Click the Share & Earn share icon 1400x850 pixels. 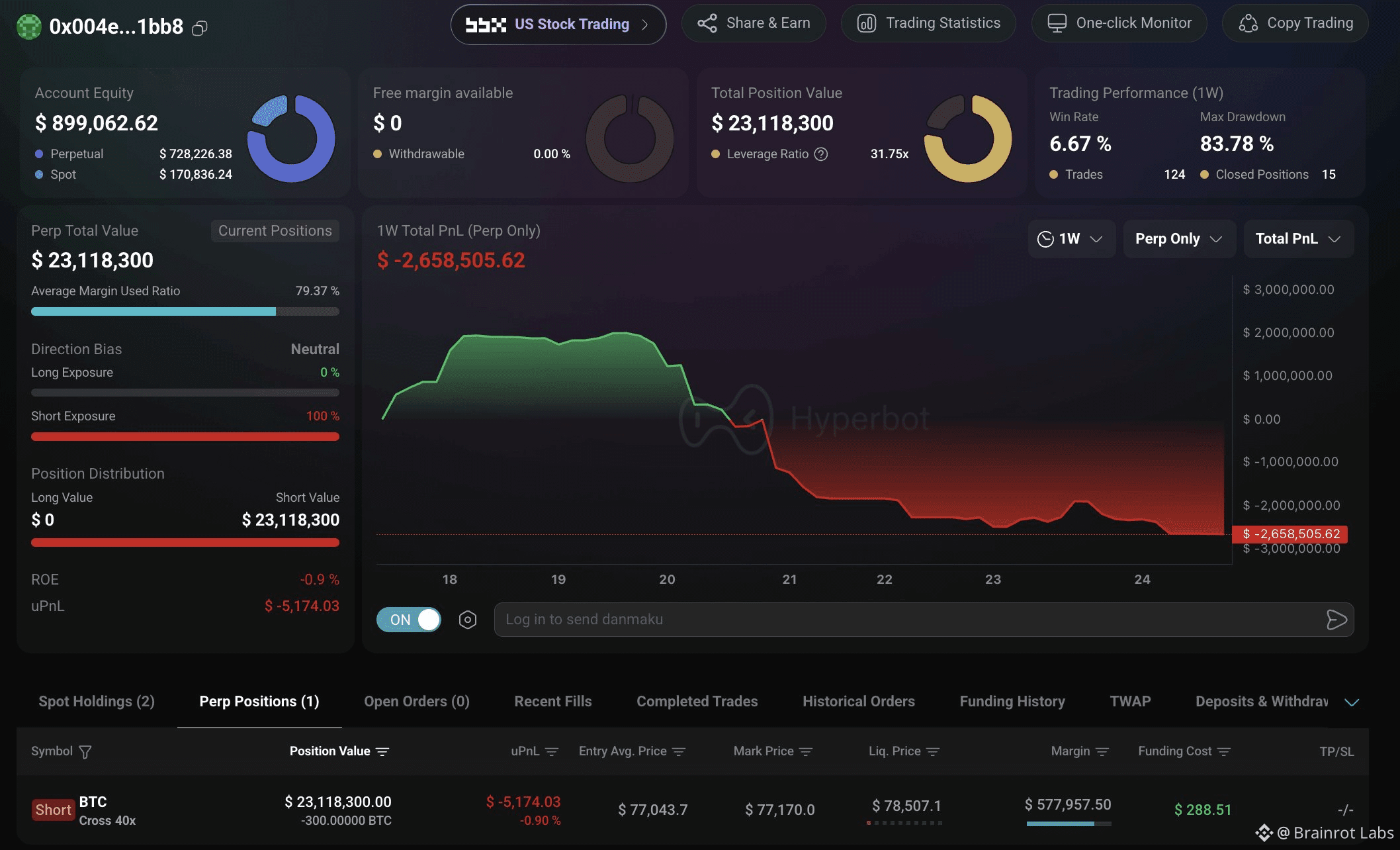(x=707, y=23)
